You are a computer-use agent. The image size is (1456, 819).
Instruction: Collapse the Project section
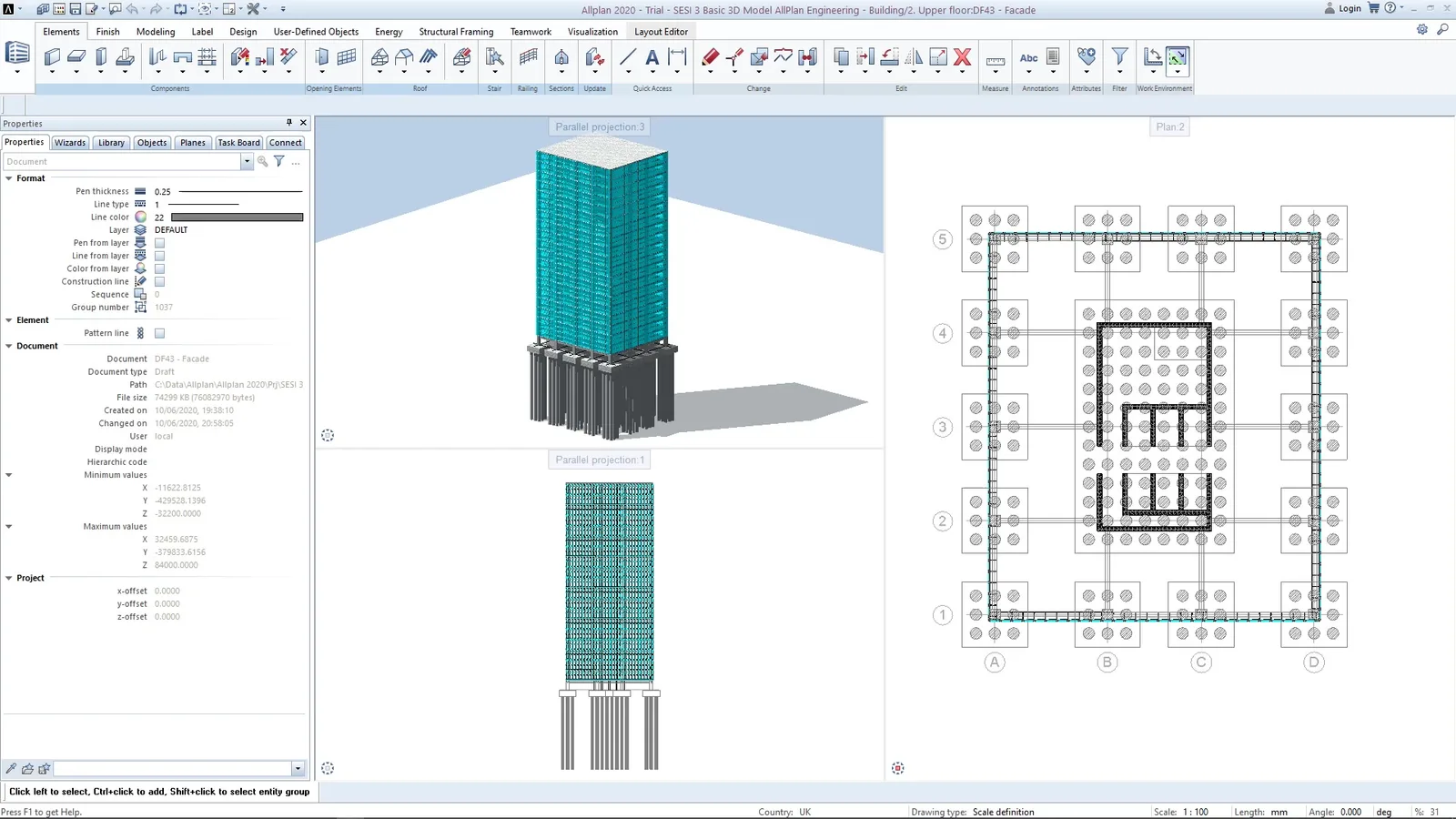coord(9,578)
